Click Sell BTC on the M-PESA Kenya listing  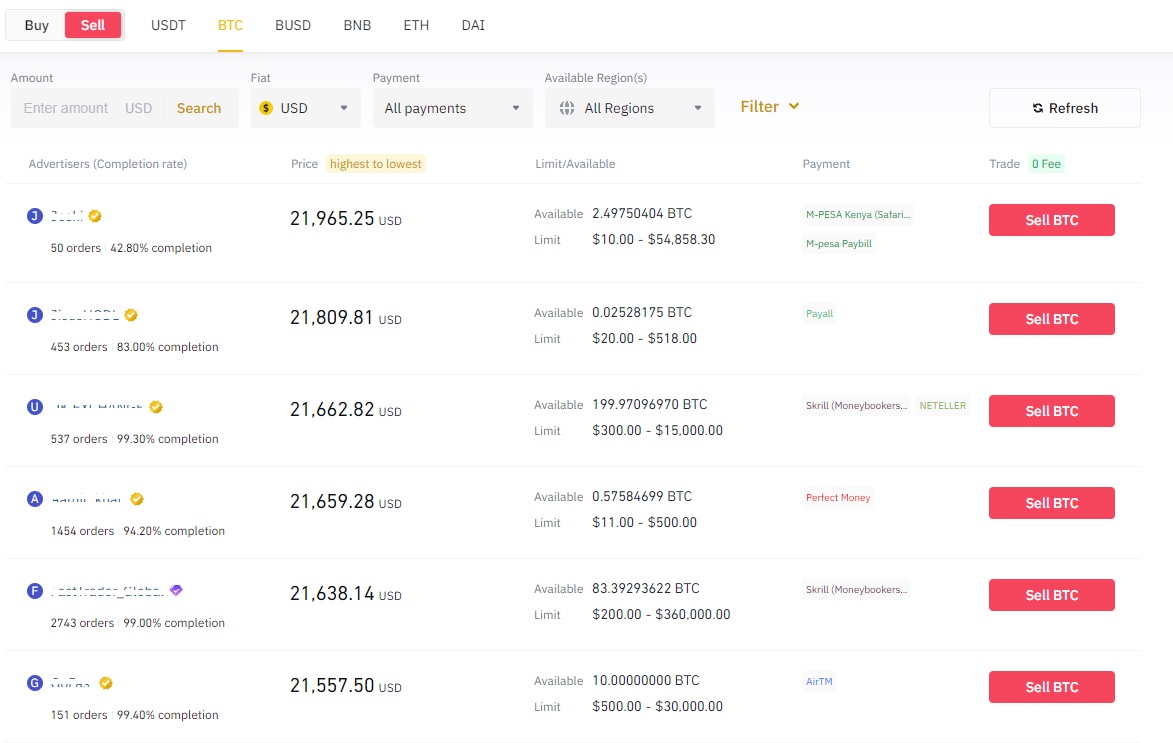[x=1051, y=219]
